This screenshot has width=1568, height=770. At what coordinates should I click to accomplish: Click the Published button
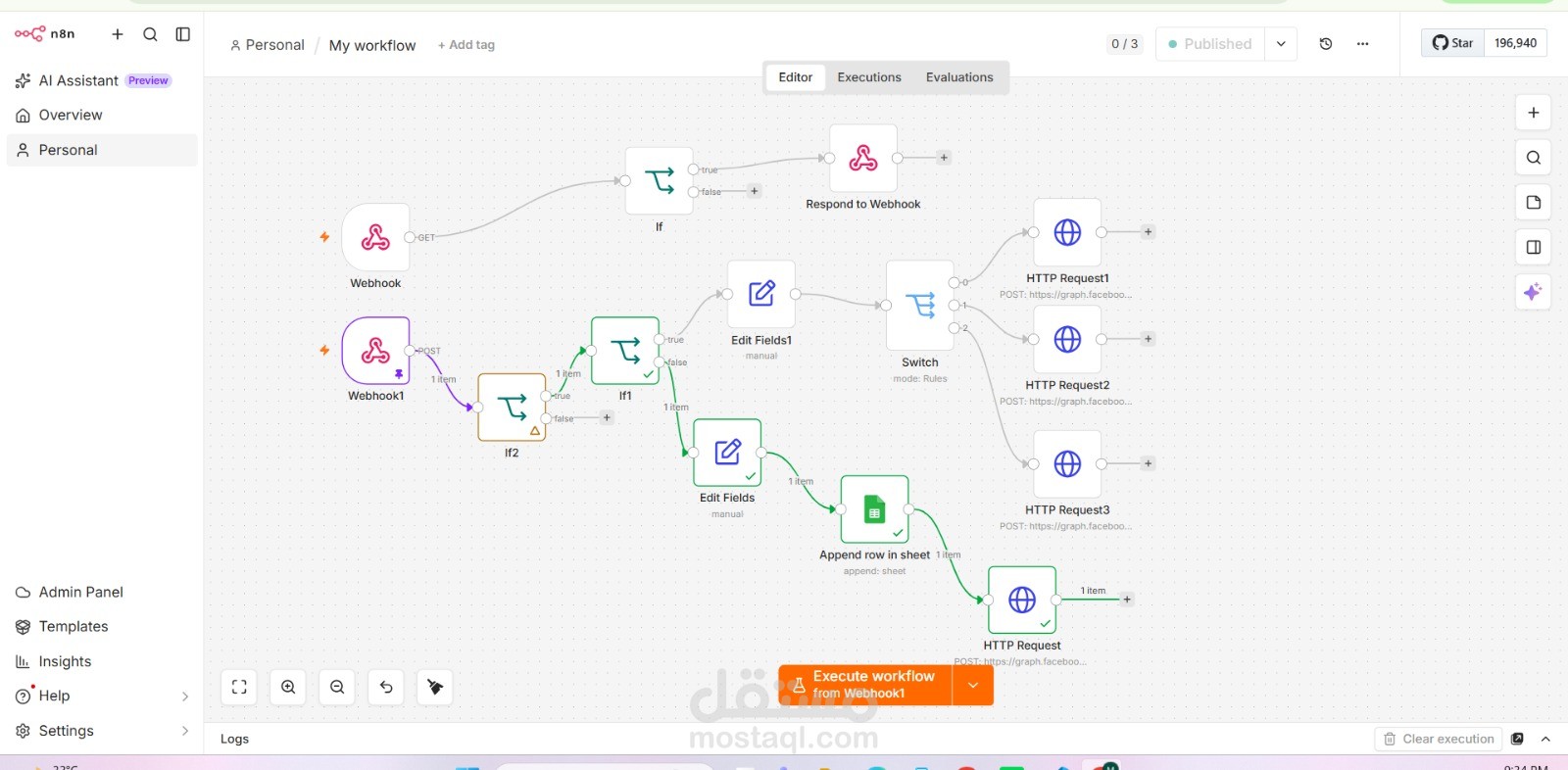coord(1210,44)
